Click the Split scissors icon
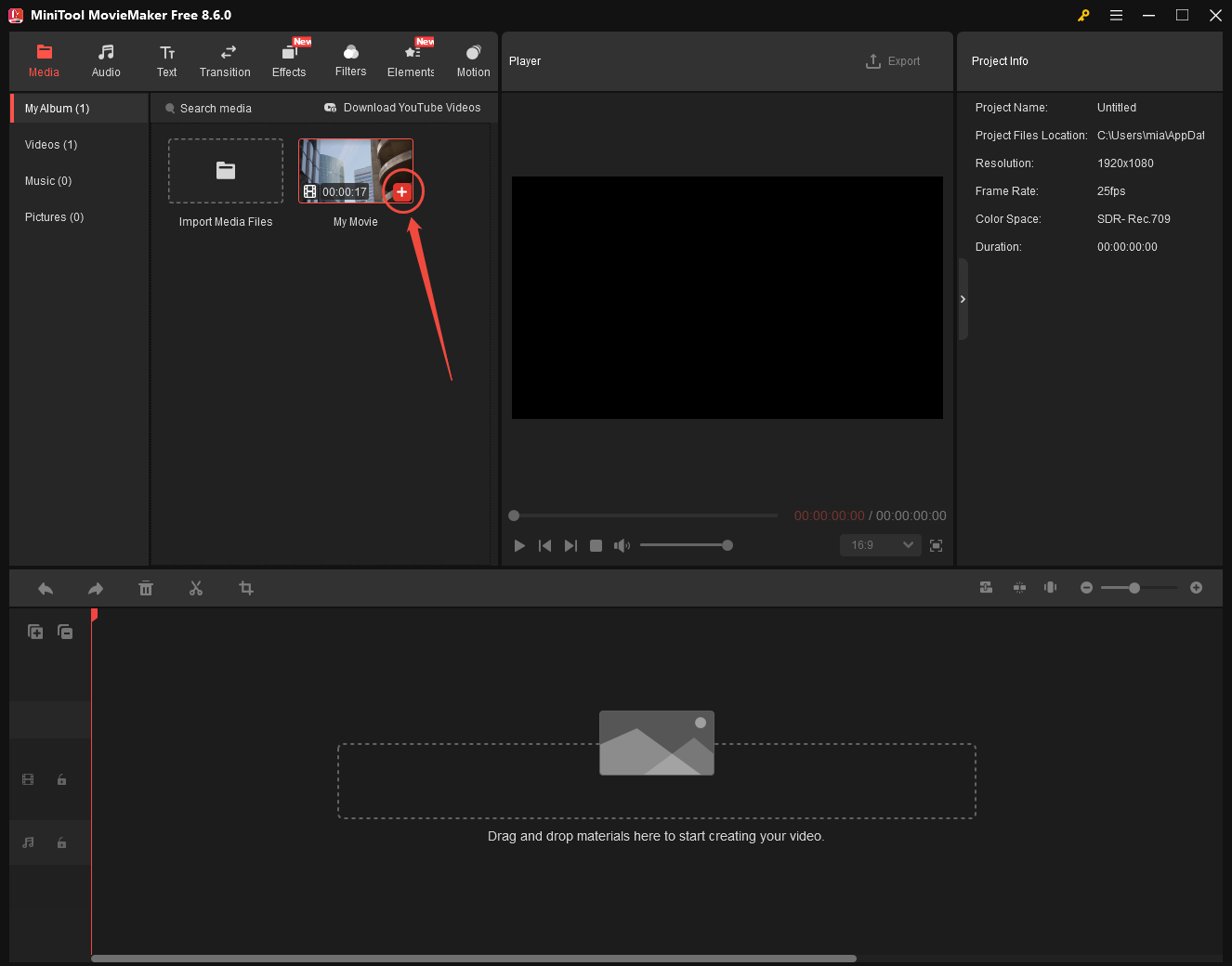The height and width of the screenshot is (966, 1232). 196,588
